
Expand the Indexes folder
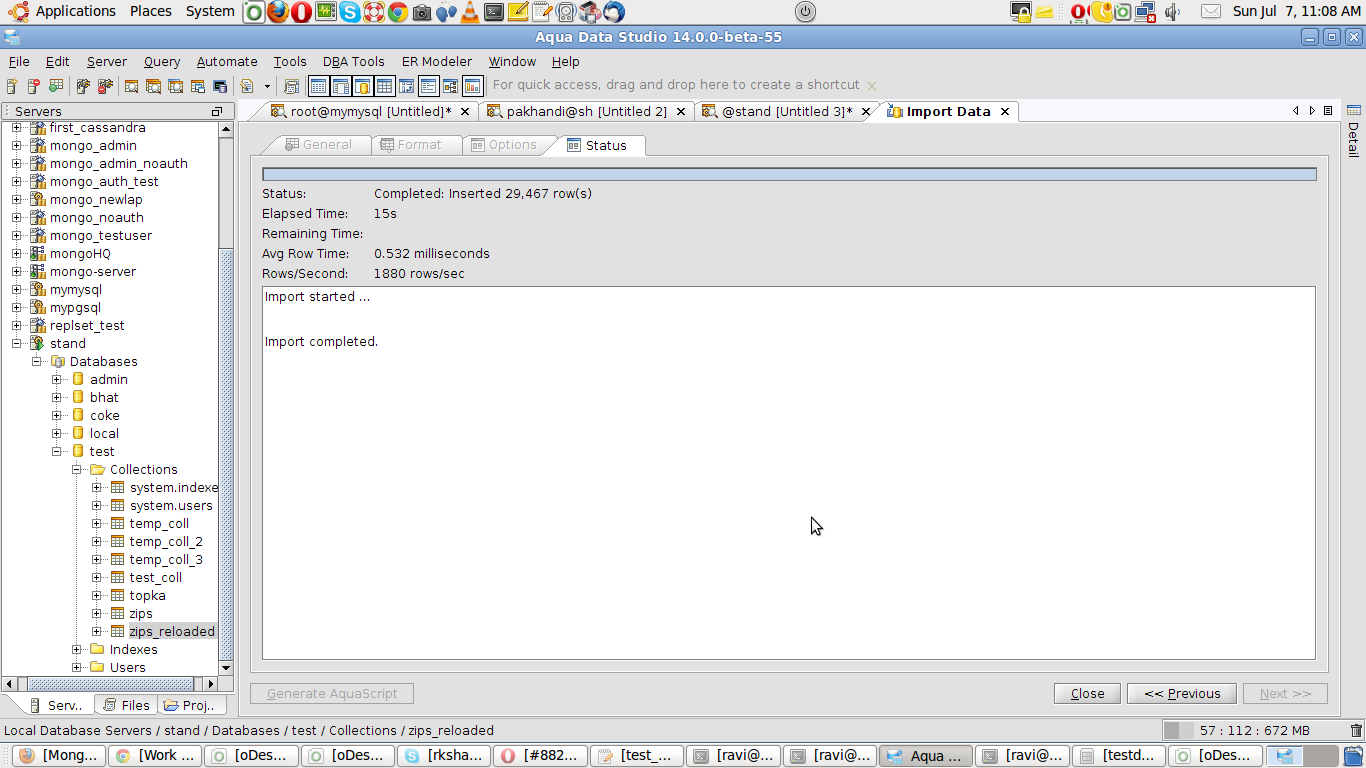tap(76, 649)
